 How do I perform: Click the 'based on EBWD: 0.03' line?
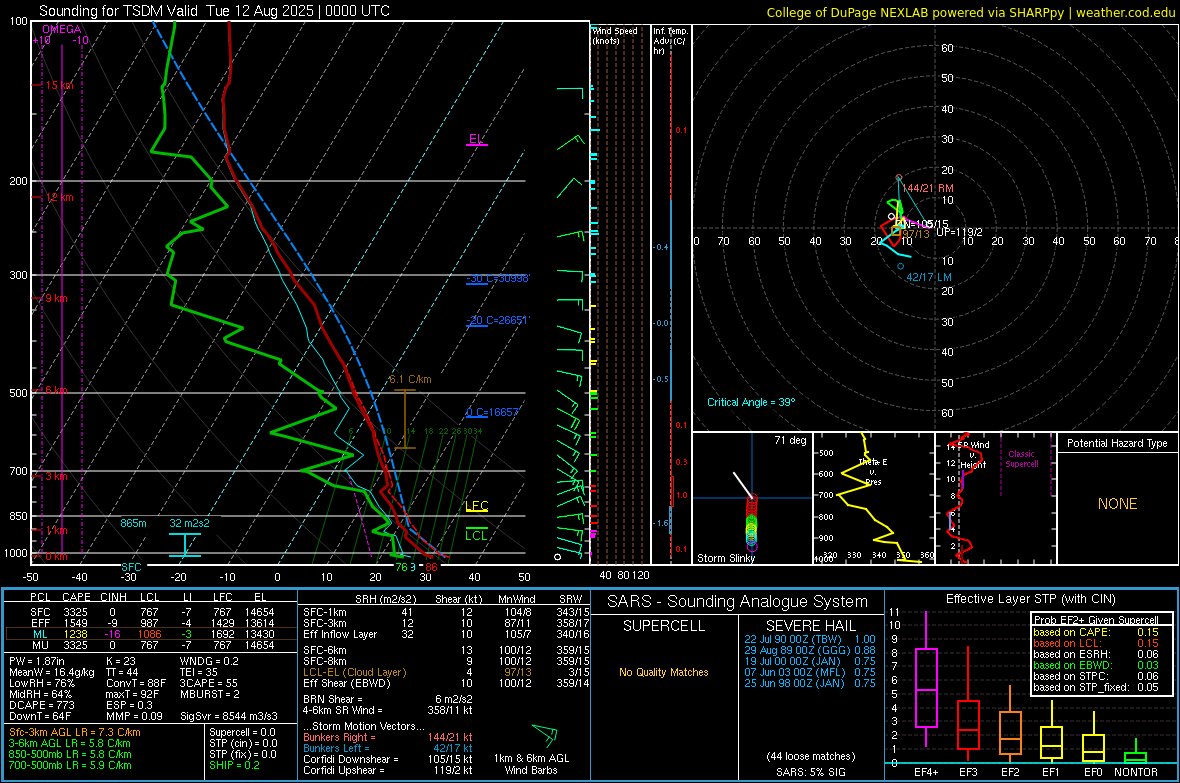pyautogui.click(x=1096, y=665)
